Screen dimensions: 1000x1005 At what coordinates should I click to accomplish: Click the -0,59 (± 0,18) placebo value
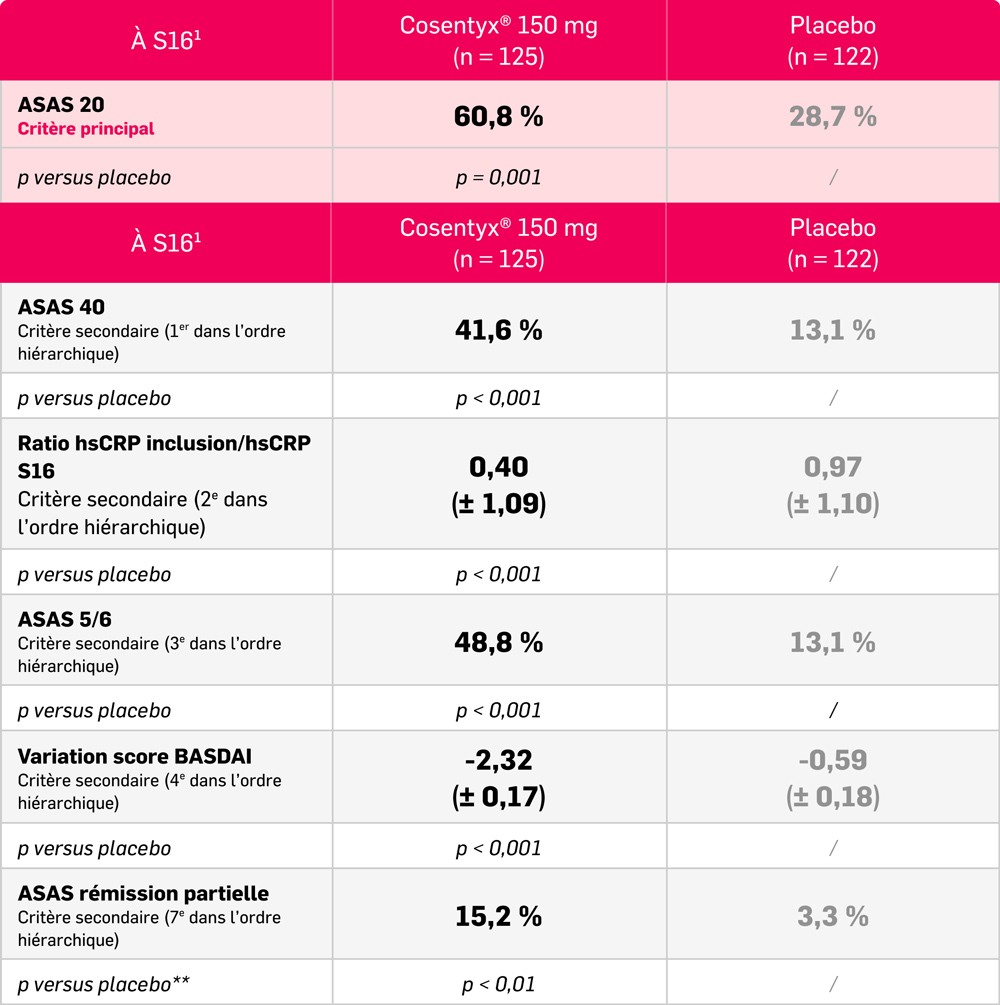[833, 778]
